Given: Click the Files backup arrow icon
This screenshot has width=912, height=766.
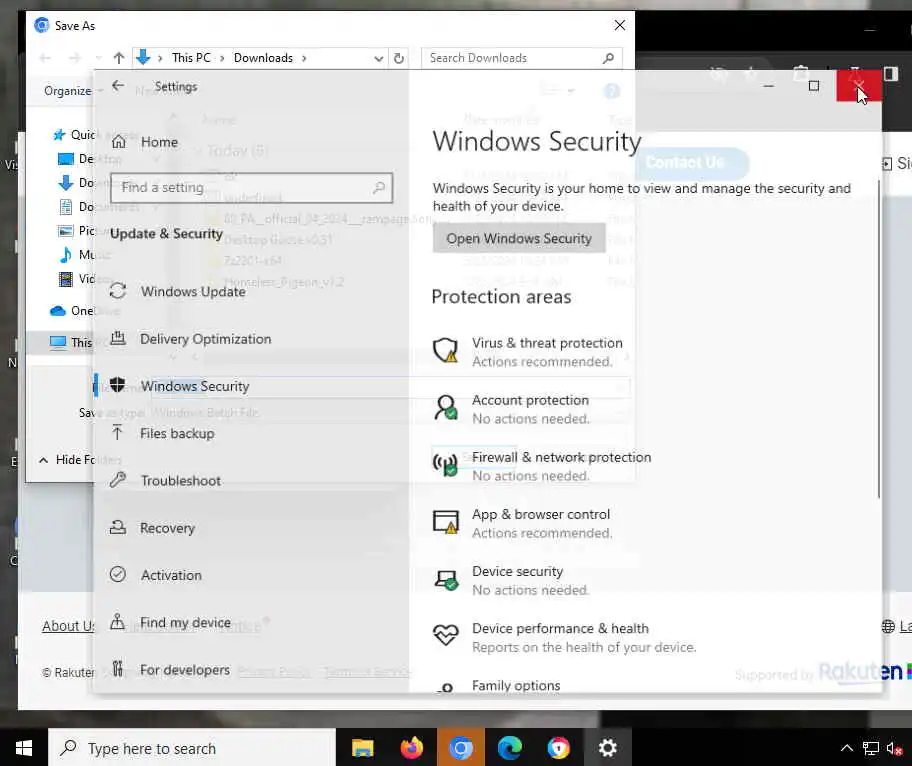Looking at the screenshot, I should click(x=117, y=432).
